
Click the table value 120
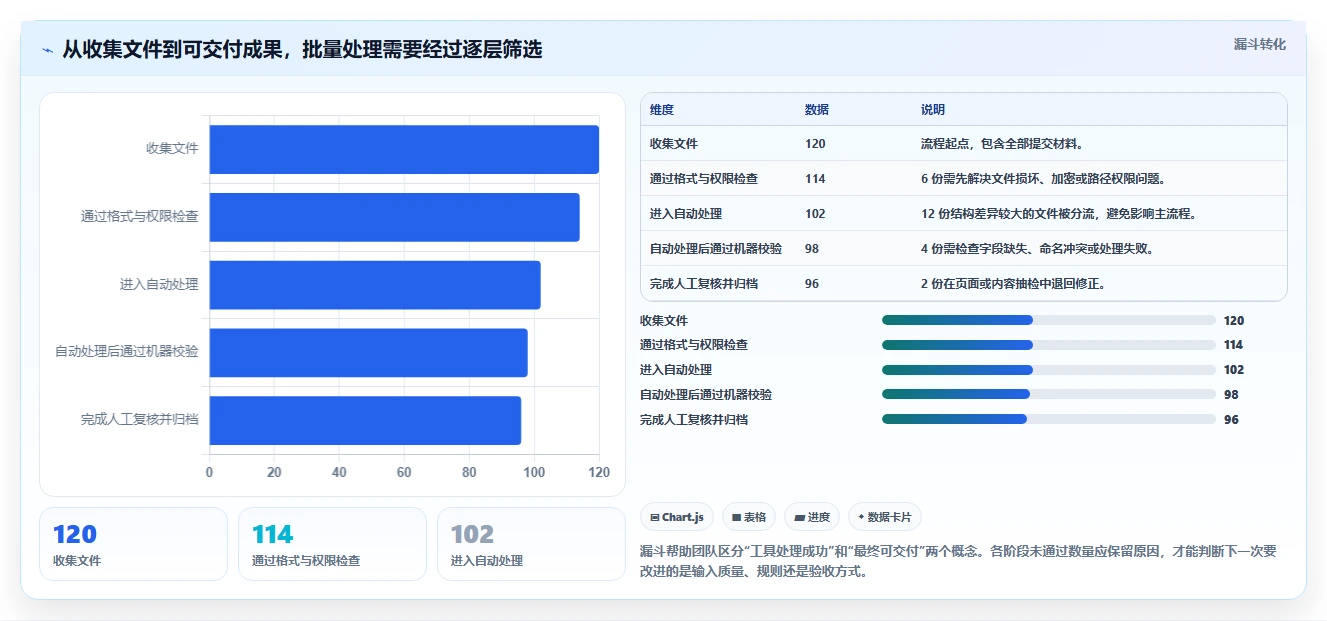(x=815, y=144)
